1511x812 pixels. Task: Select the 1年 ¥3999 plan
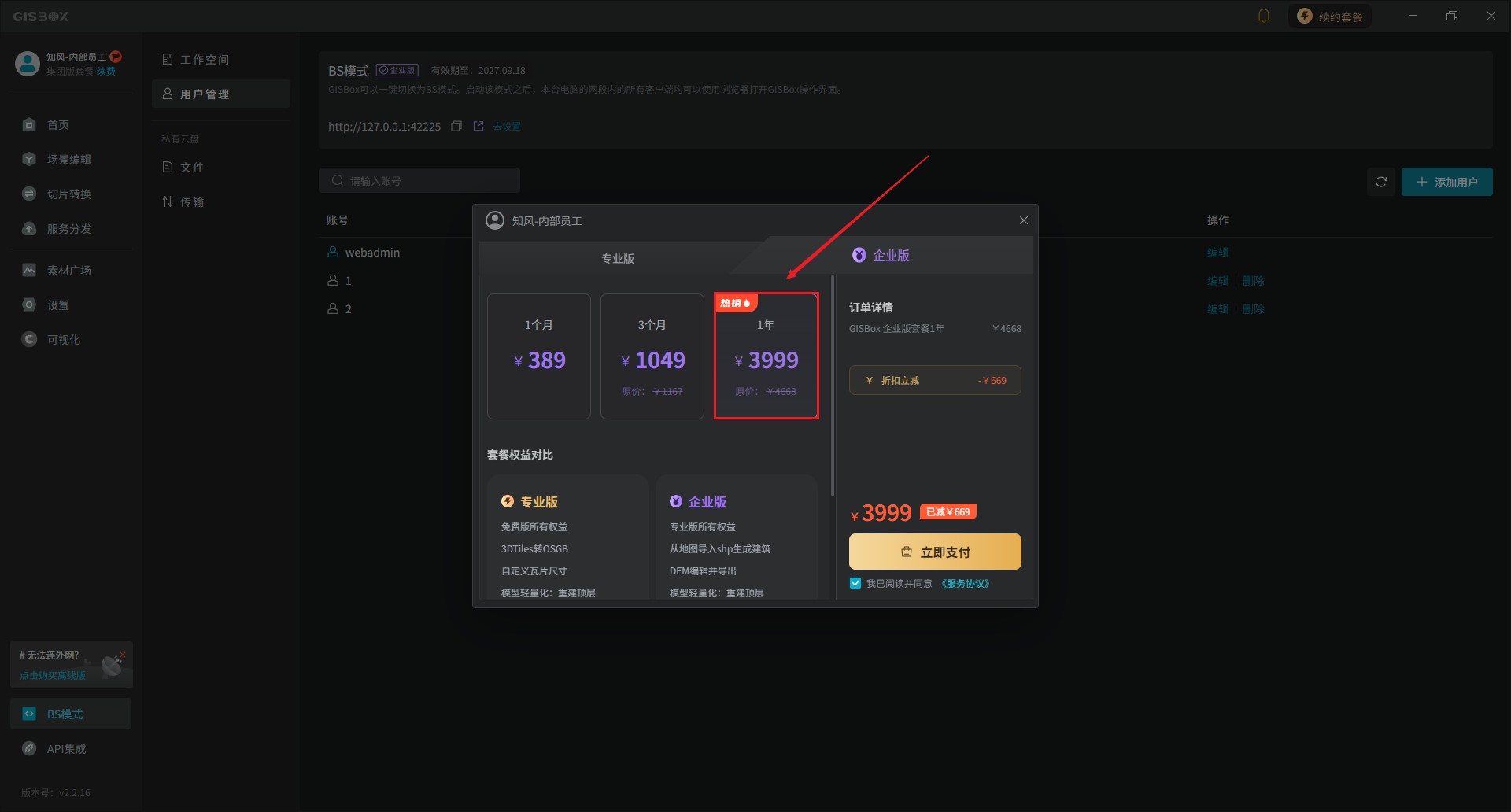click(767, 356)
